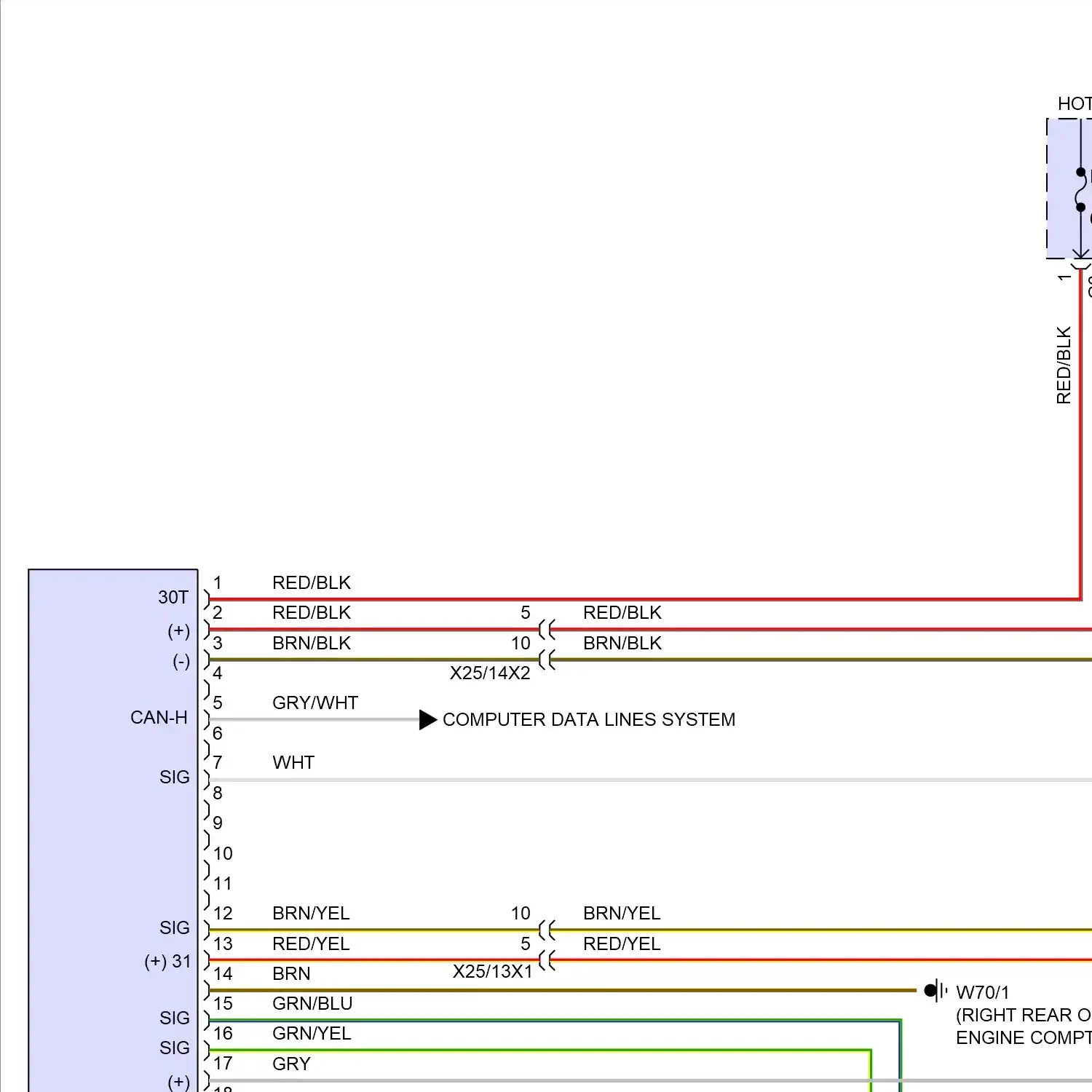Screen dimensions: 1092x1092
Task: Click the GRN/YEL wire label
Action: click(x=312, y=1034)
